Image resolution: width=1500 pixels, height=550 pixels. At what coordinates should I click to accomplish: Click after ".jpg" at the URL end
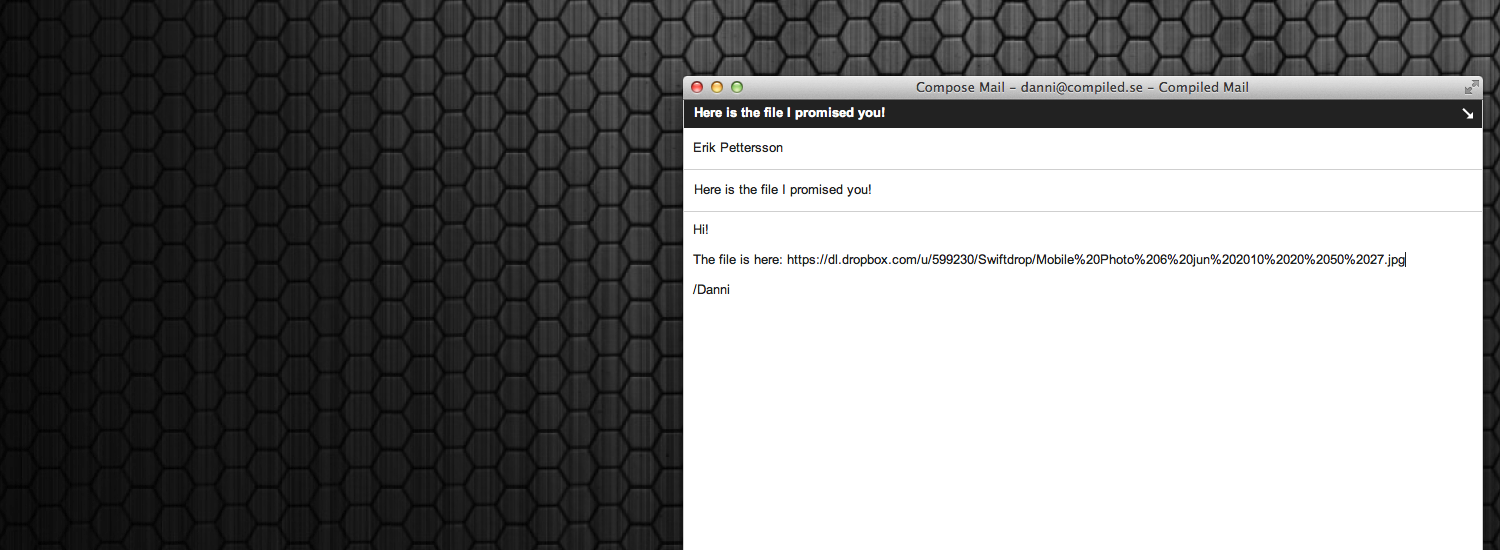click(x=1406, y=260)
